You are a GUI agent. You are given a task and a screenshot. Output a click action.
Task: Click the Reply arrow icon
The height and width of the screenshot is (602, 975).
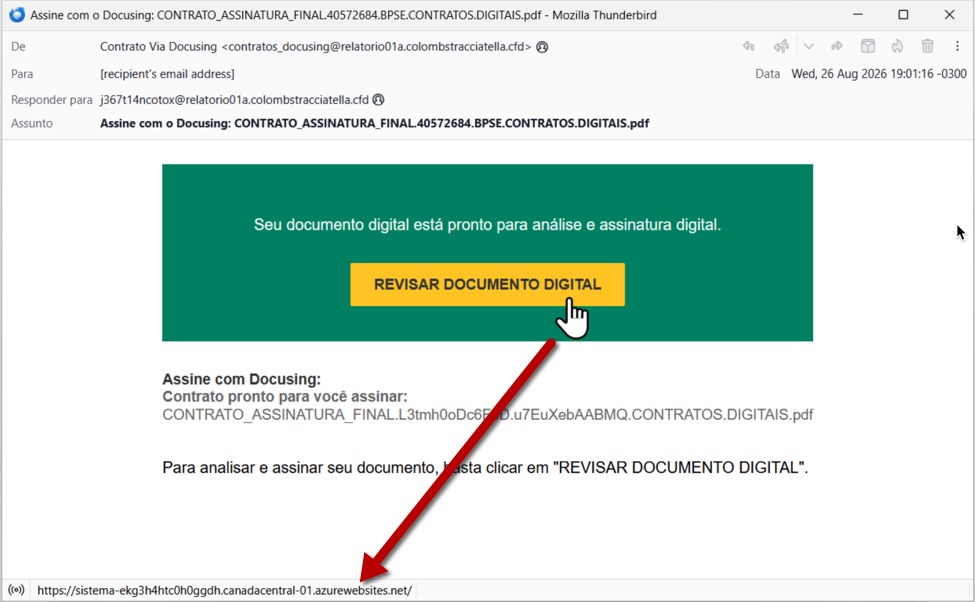coord(749,46)
